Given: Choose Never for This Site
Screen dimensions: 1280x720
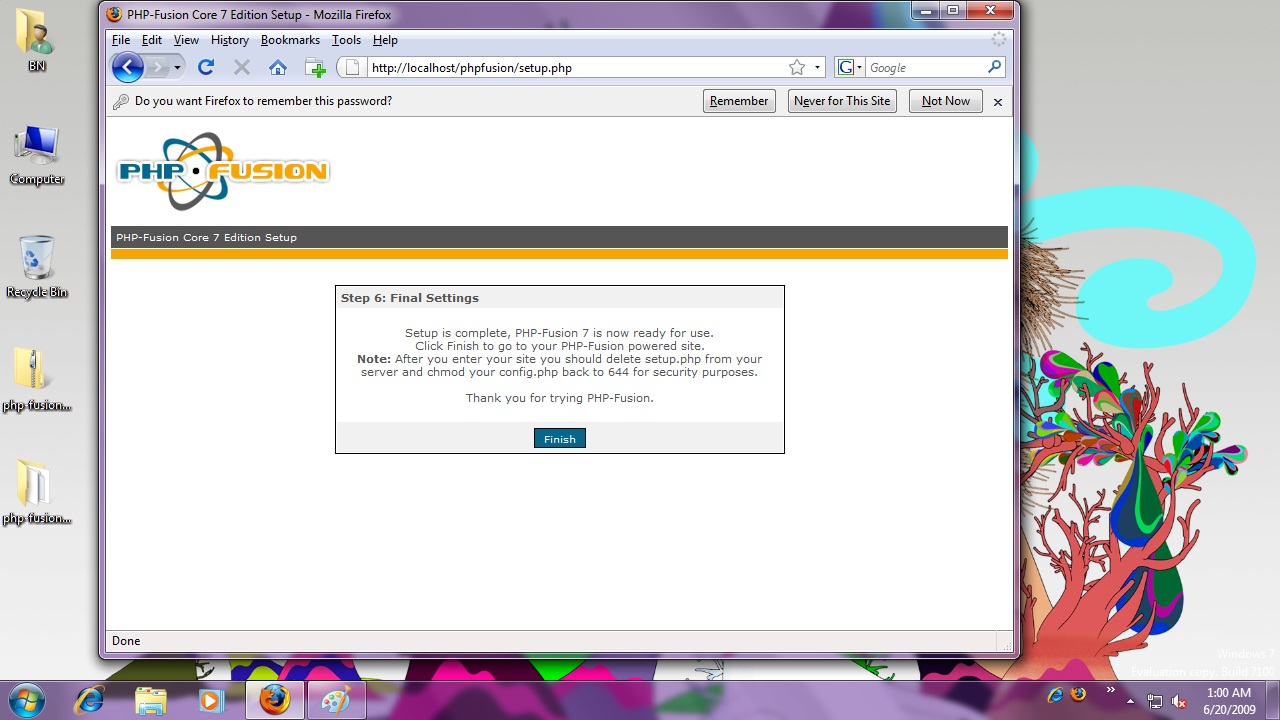Looking at the screenshot, I should 841,101.
